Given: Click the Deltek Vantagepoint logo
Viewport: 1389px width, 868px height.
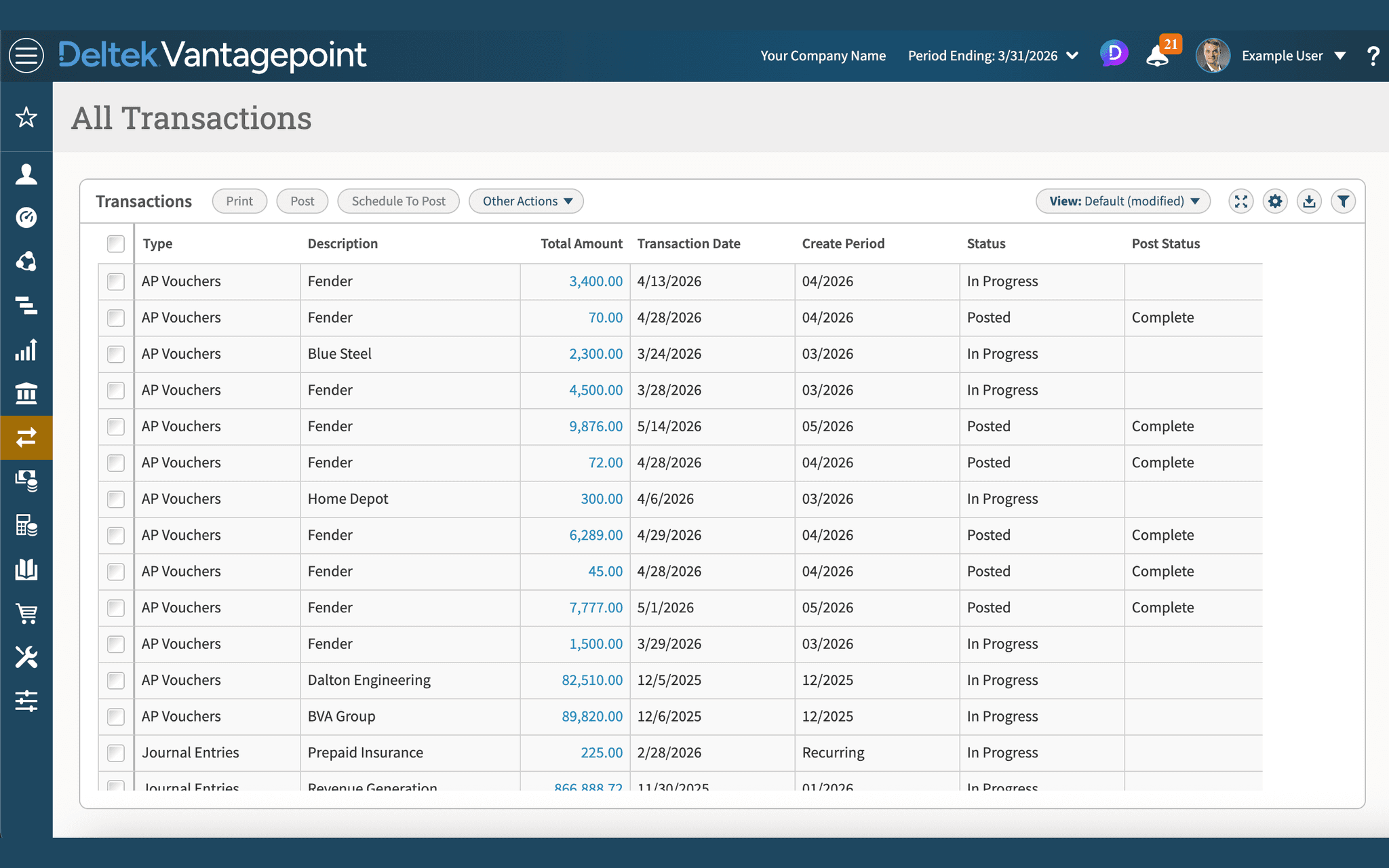Looking at the screenshot, I should [x=212, y=55].
